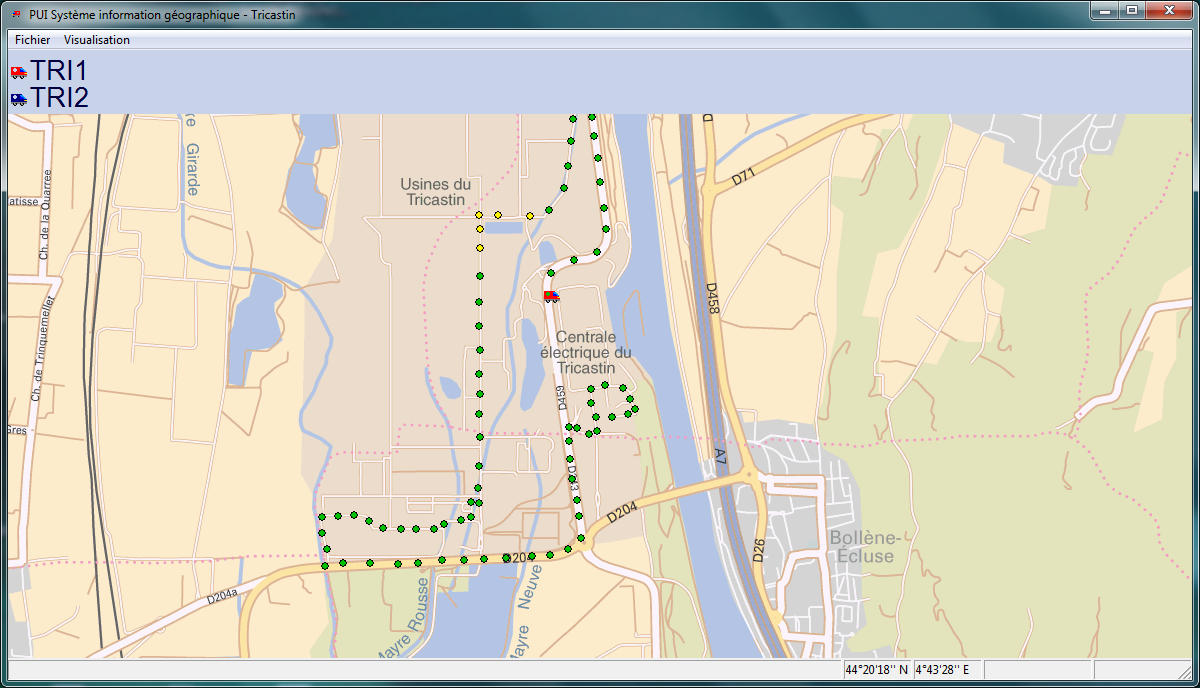Click the latitude field in the status bar

(x=877, y=669)
